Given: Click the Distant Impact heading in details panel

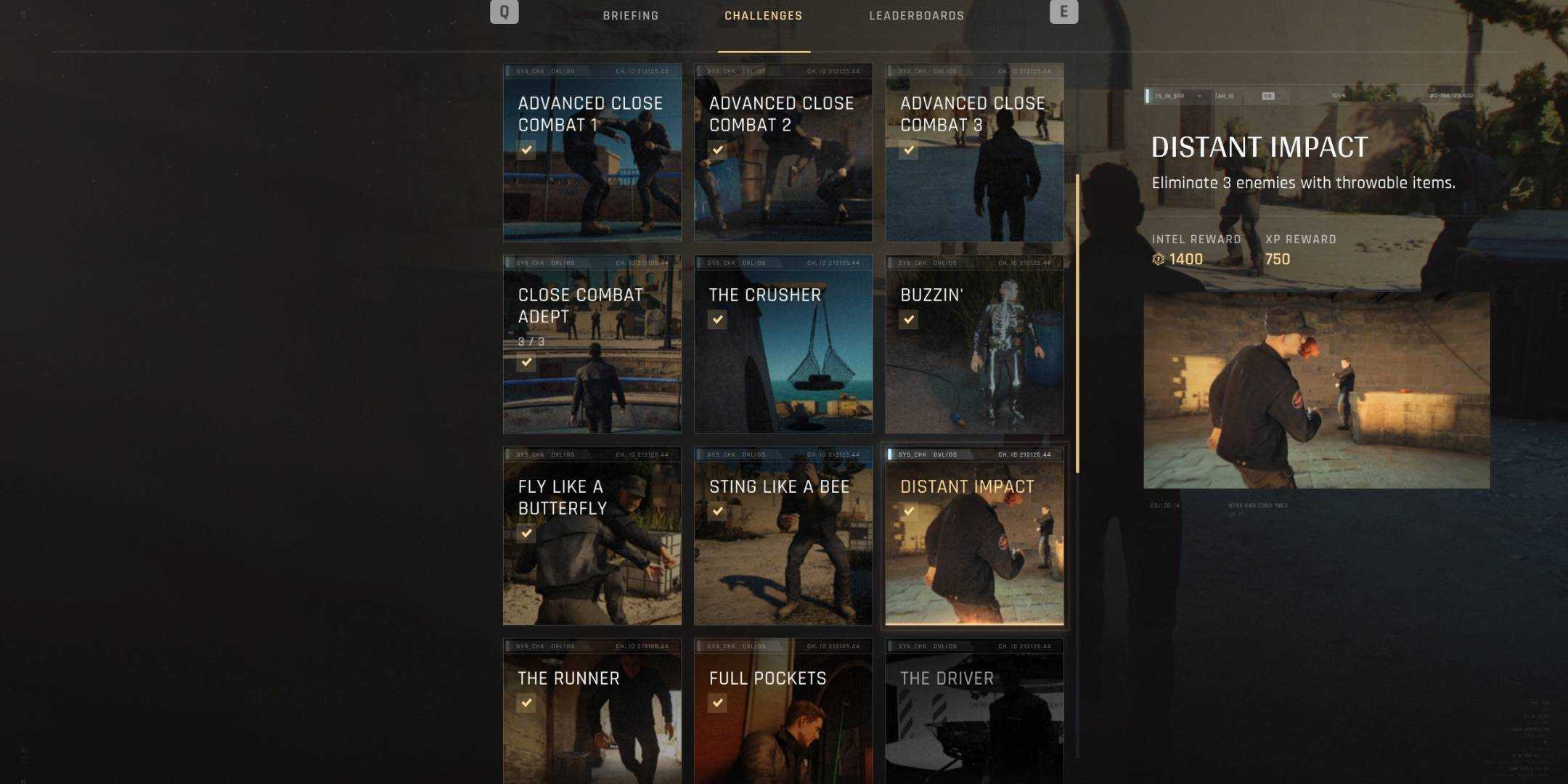Looking at the screenshot, I should [1259, 147].
